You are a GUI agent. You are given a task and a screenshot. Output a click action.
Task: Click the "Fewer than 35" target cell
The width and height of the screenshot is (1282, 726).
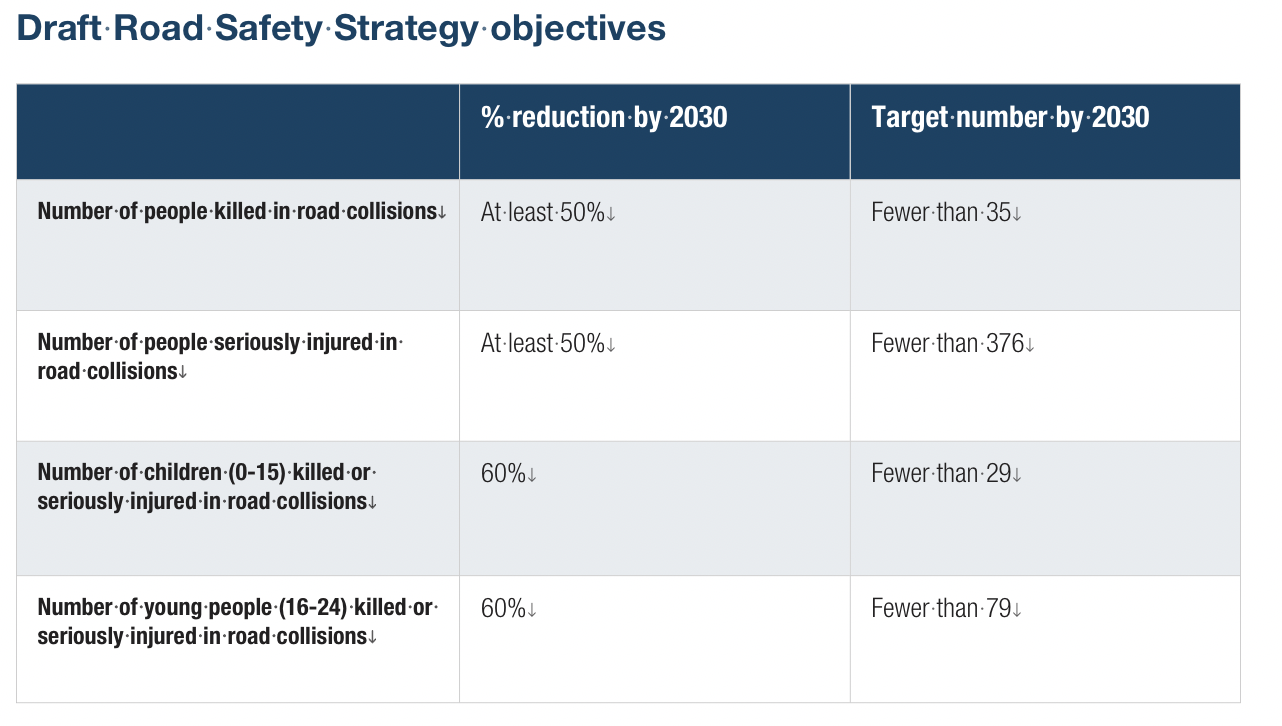945,213
